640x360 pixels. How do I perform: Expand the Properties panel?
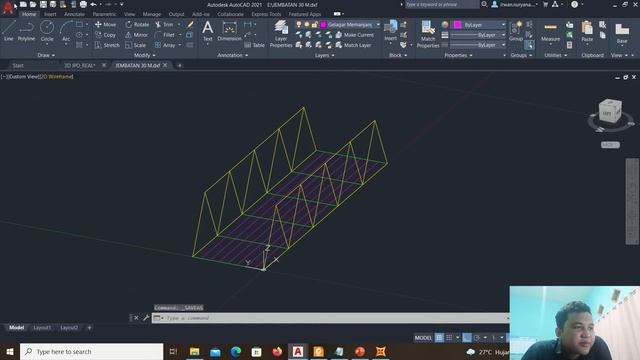click(x=458, y=55)
